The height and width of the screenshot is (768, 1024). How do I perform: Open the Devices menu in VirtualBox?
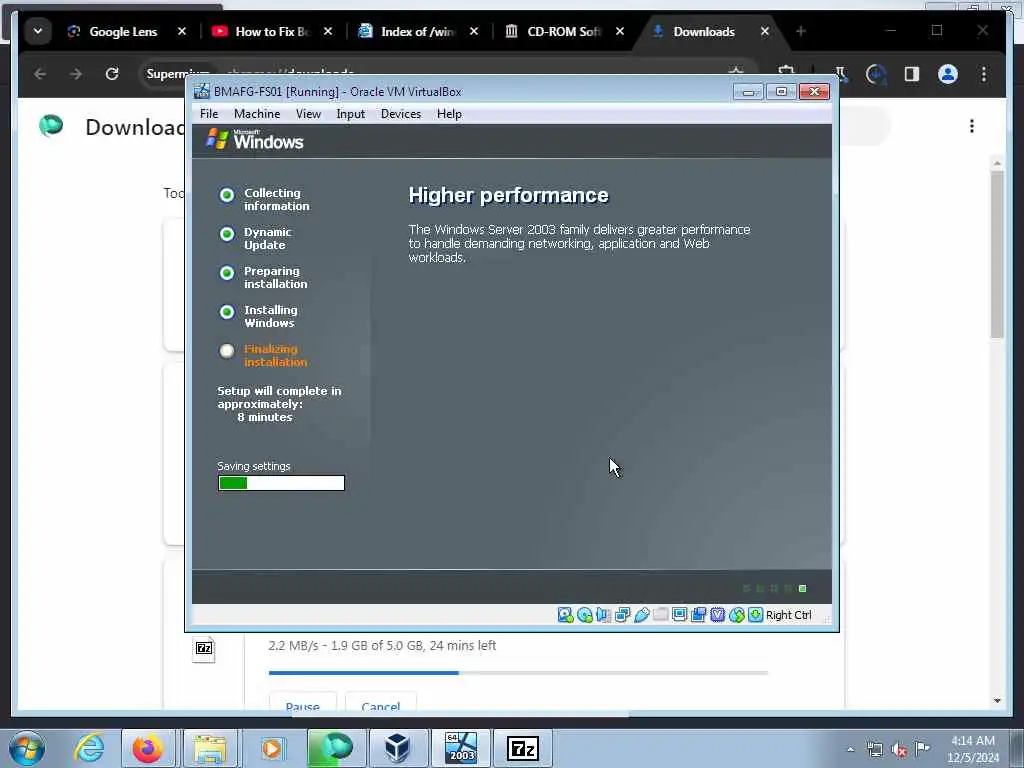[x=401, y=114]
